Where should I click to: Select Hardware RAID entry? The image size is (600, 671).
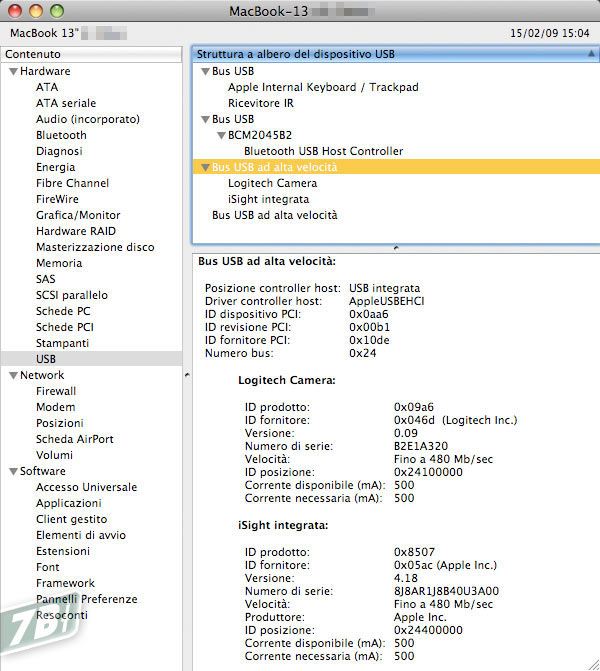pos(76,231)
